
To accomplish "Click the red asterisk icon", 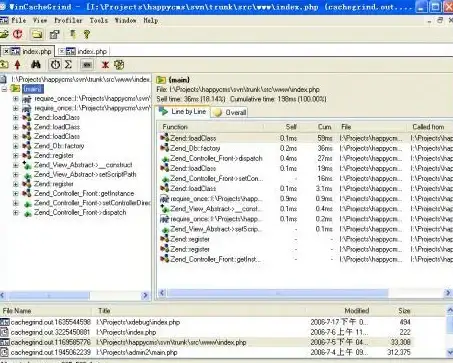I will (x=105, y=65).
